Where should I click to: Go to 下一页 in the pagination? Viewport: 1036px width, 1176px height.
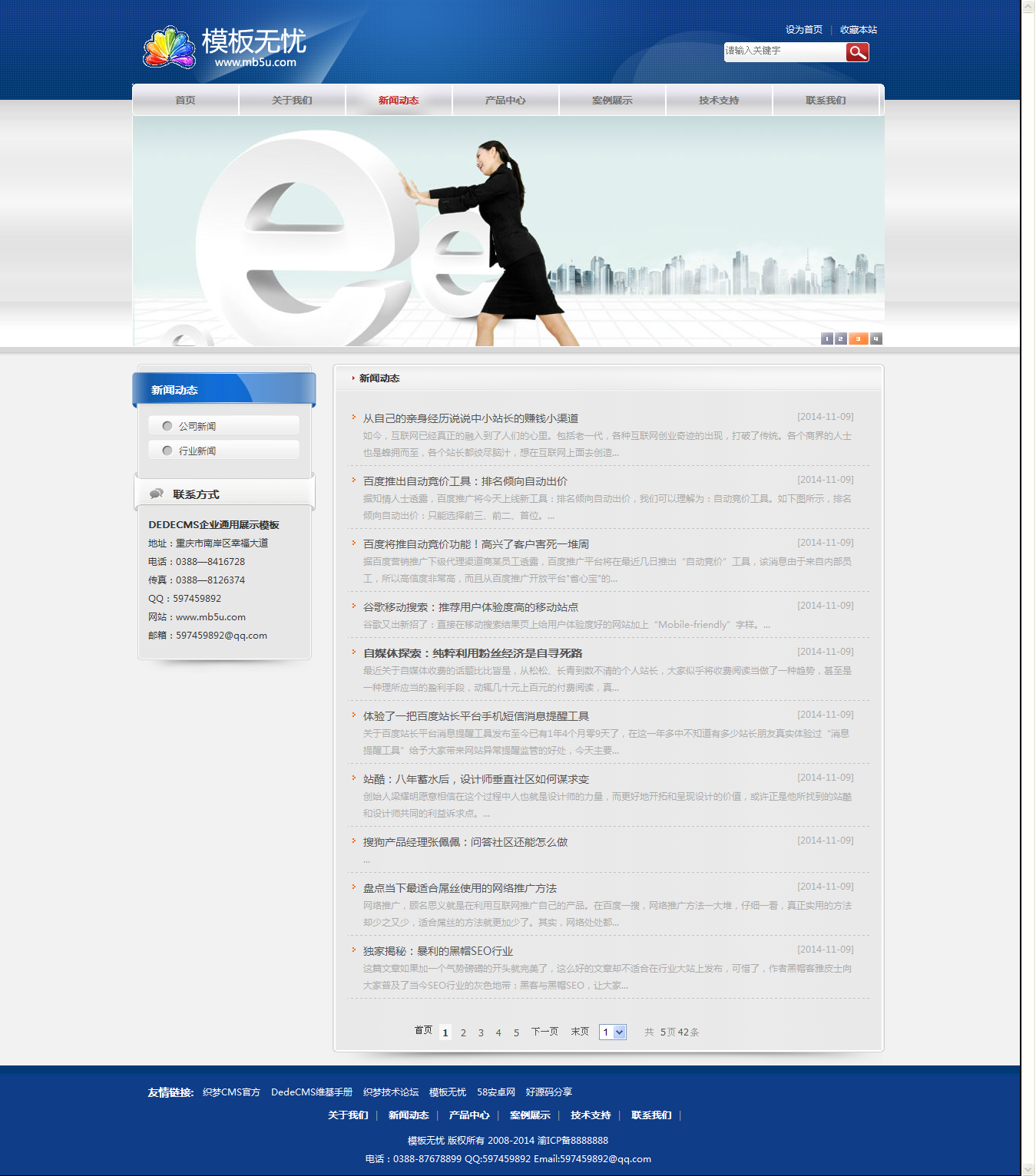click(x=544, y=1032)
